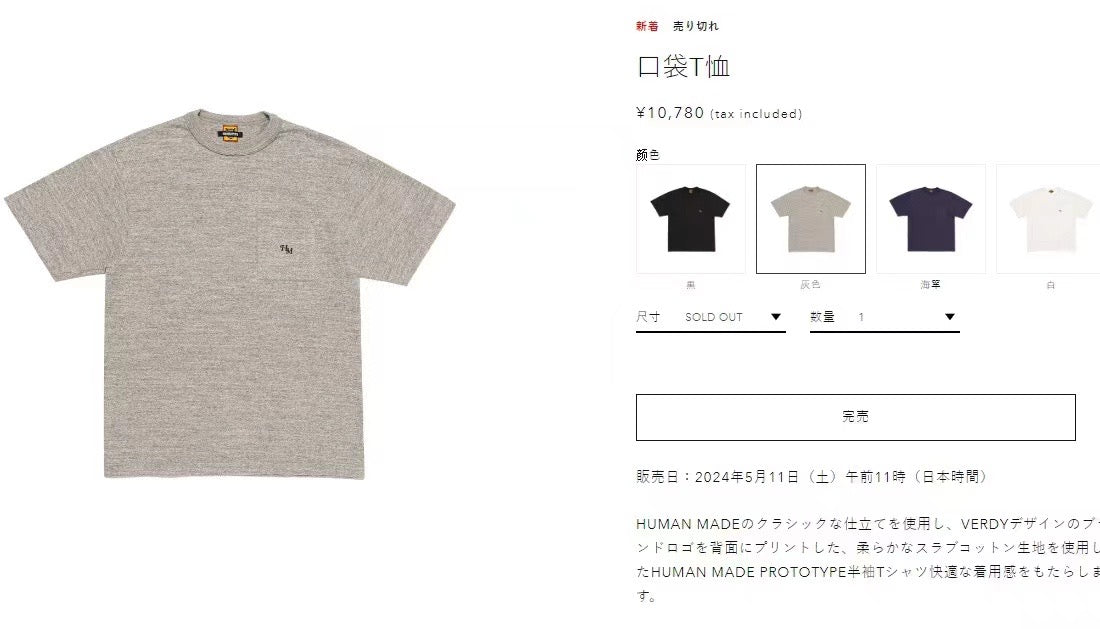The height and width of the screenshot is (629, 1100).
Task: Click the arrow beside SOLD OUT size
Action: tap(775, 317)
